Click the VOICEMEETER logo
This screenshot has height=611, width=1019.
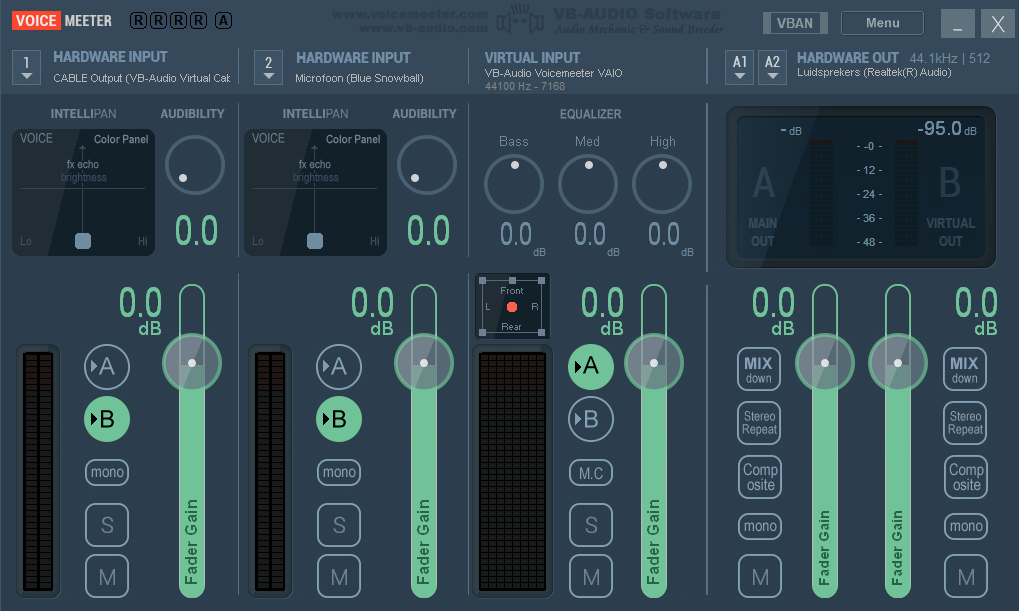point(62,21)
